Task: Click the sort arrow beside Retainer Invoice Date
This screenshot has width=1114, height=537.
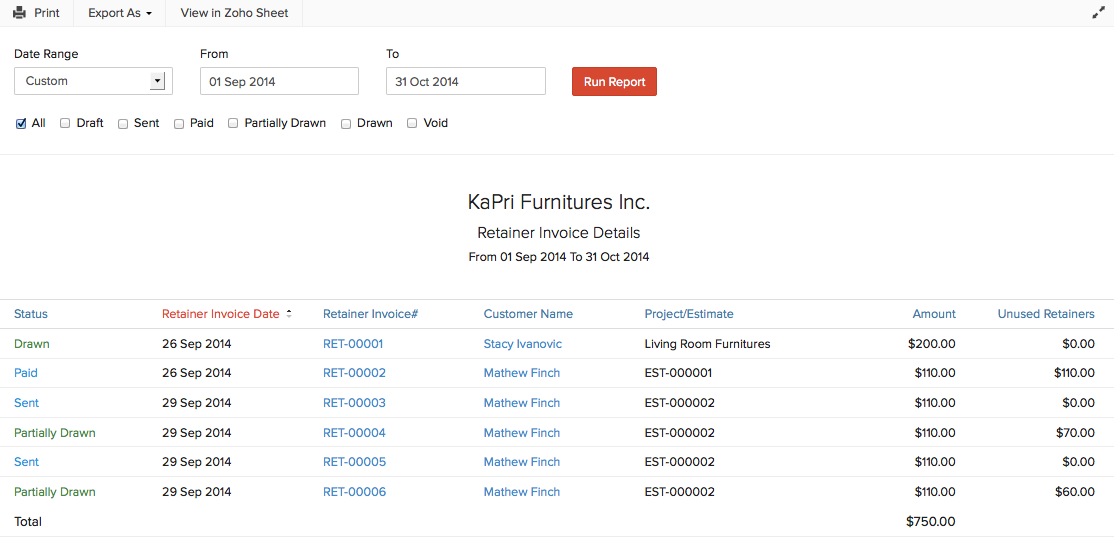Action: (288, 314)
